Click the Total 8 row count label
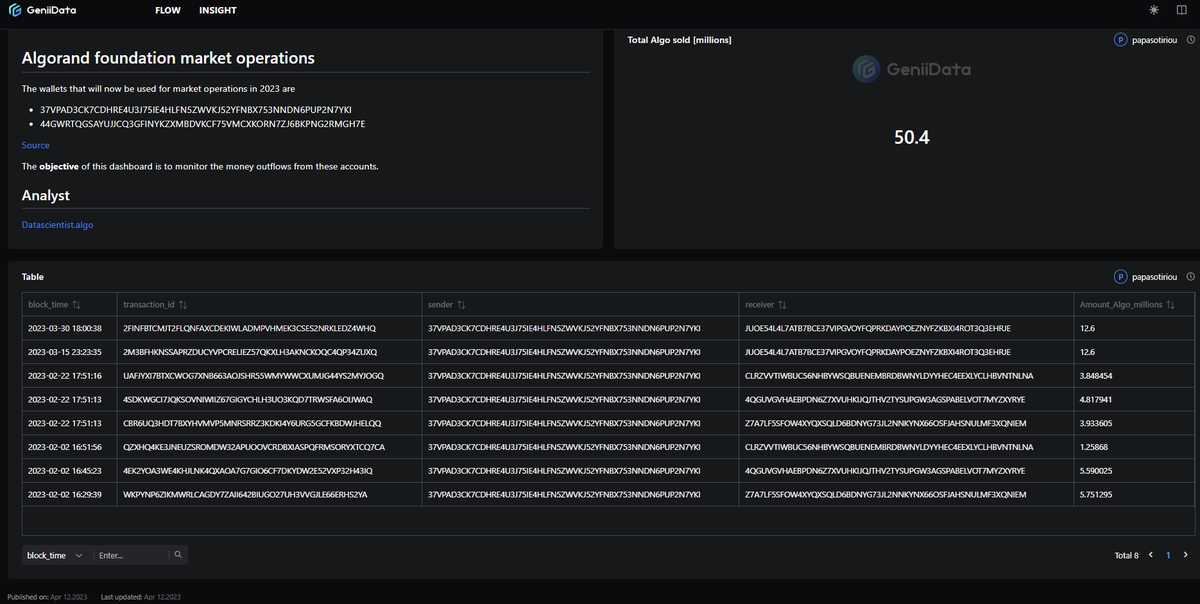Viewport: 1200px width, 604px height. coord(1126,555)
